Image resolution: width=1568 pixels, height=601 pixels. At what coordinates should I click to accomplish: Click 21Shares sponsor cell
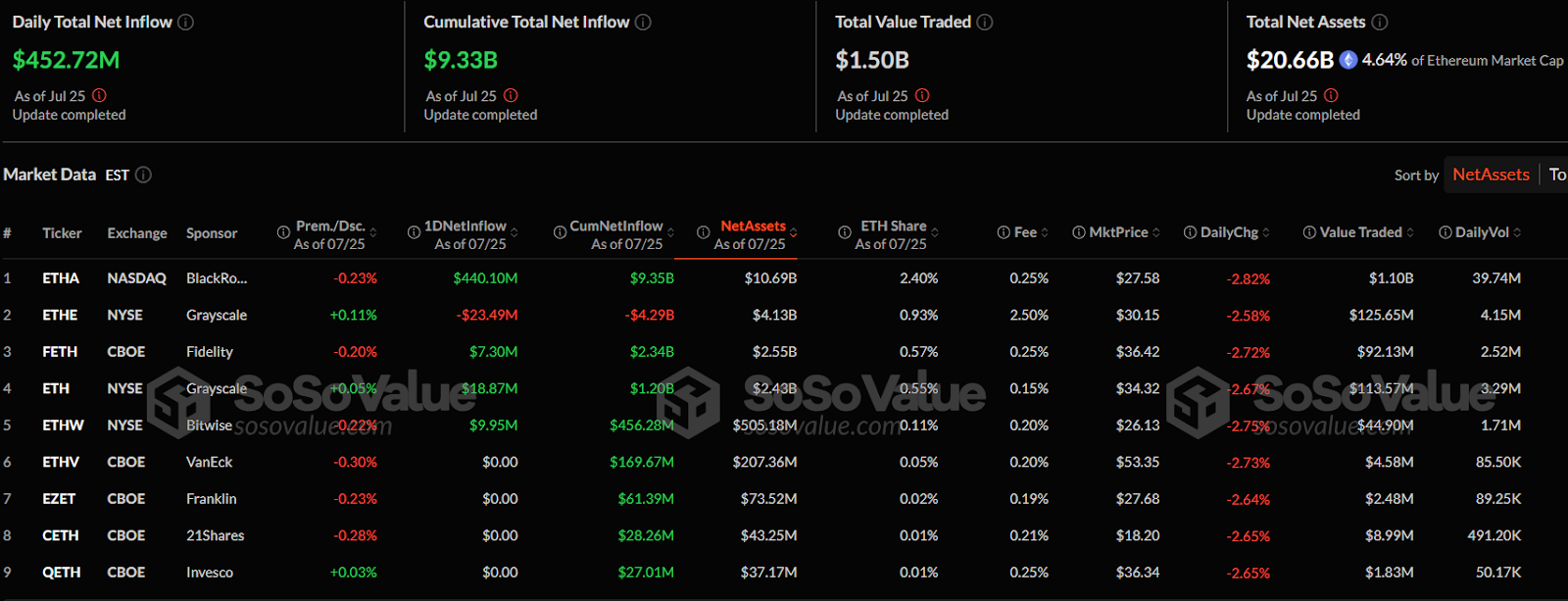(216, 535)
